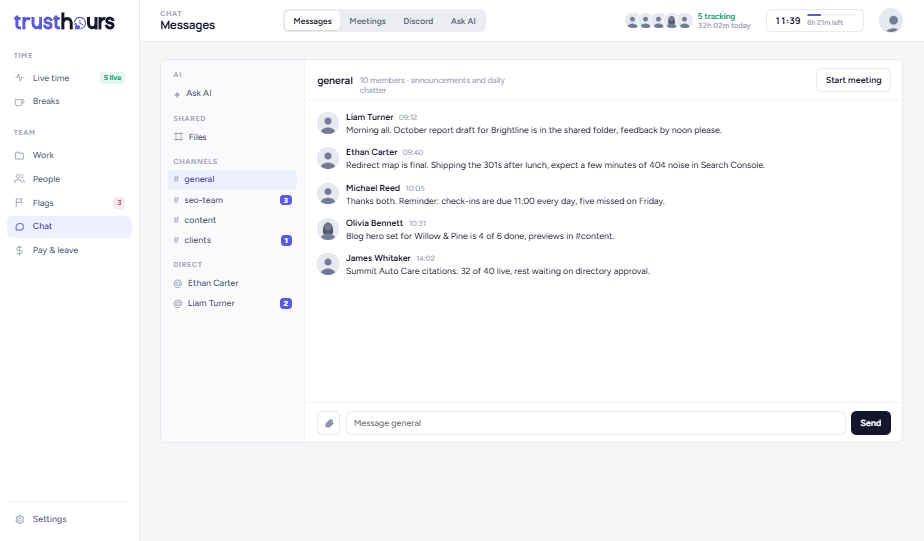The width and height of the screenshot is (924, 541).
Task: Click Michael Reed's message avatar
Action: (x=328, y=194)
